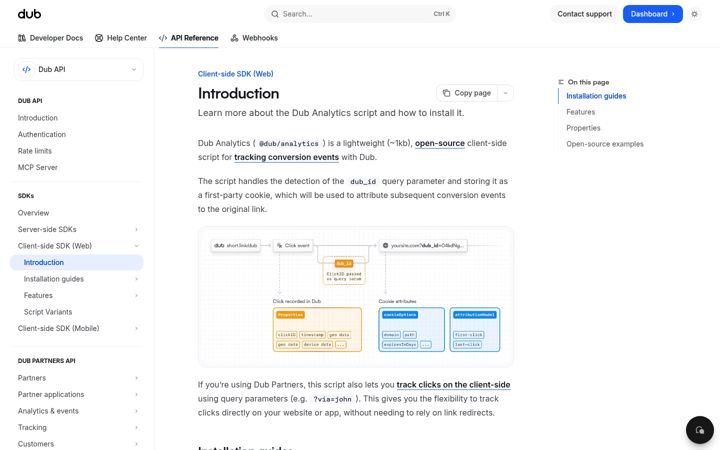This screenshot has height=450, width=720.
Task: Expand Installation guides in sidebar
Action: point(136,279)
